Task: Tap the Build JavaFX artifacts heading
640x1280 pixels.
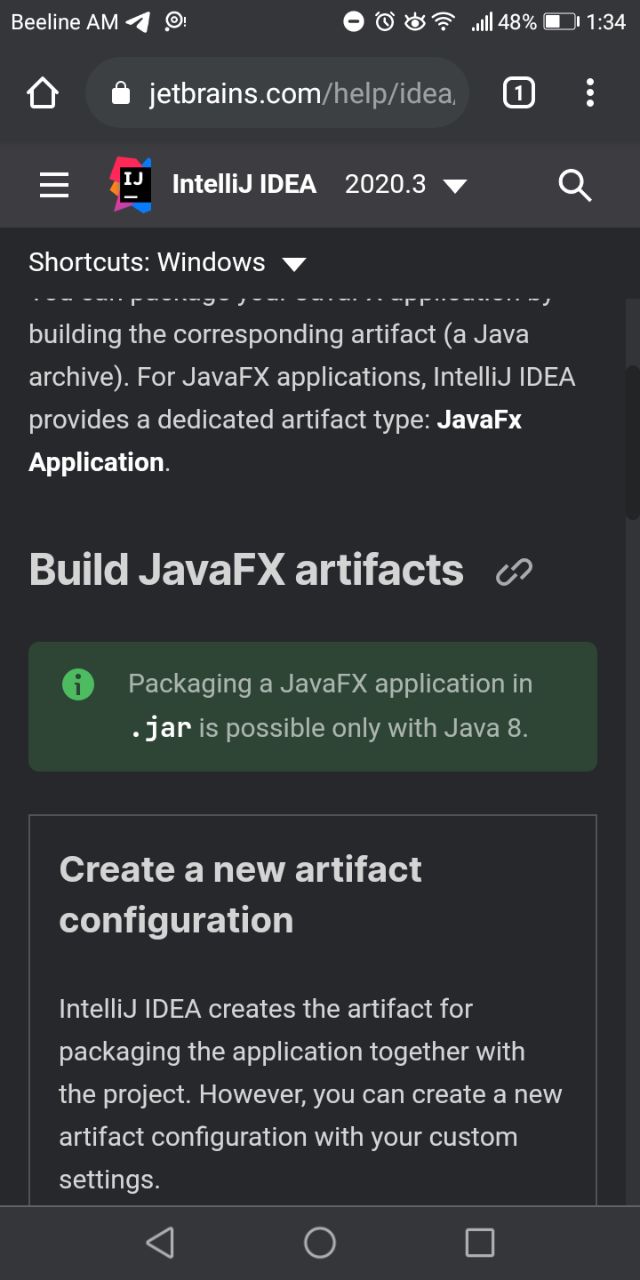Action: pyautogui.click(x=246, y=570)
